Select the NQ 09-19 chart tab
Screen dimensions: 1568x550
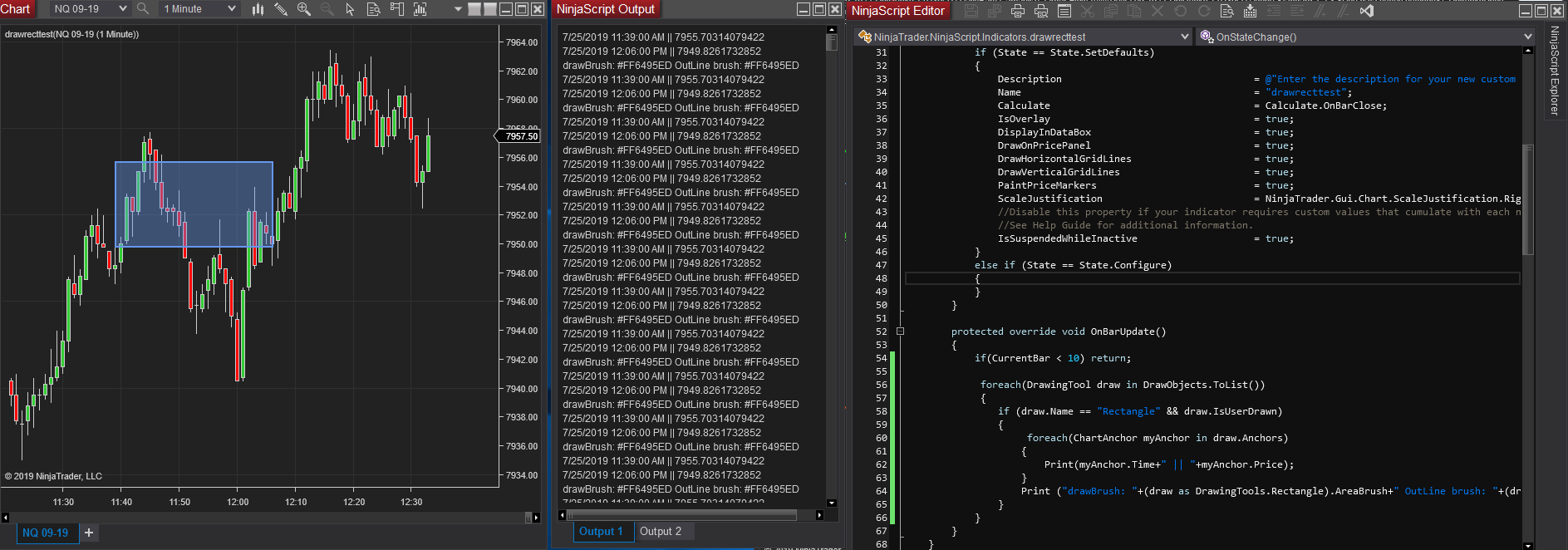point(46,533)
